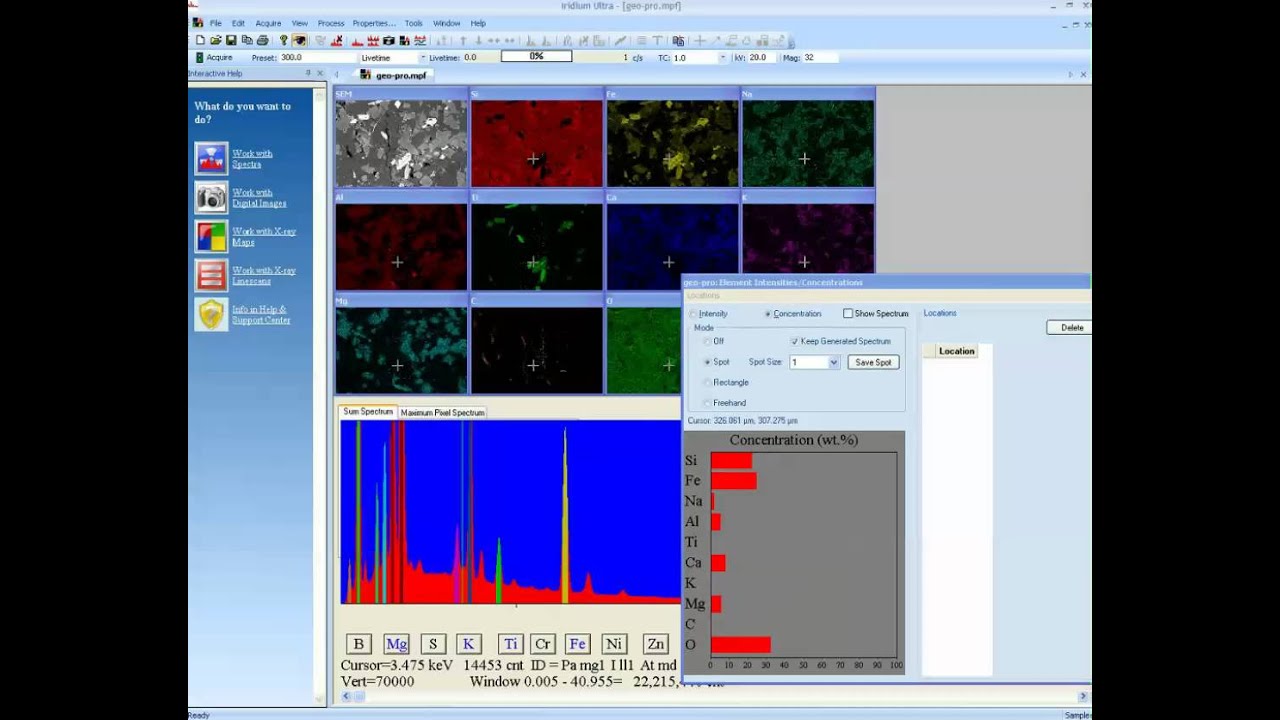Open the Spot Size dropdown
Image resolution: width=1280 pixels, height=720 pixels.
pos(834,362)
